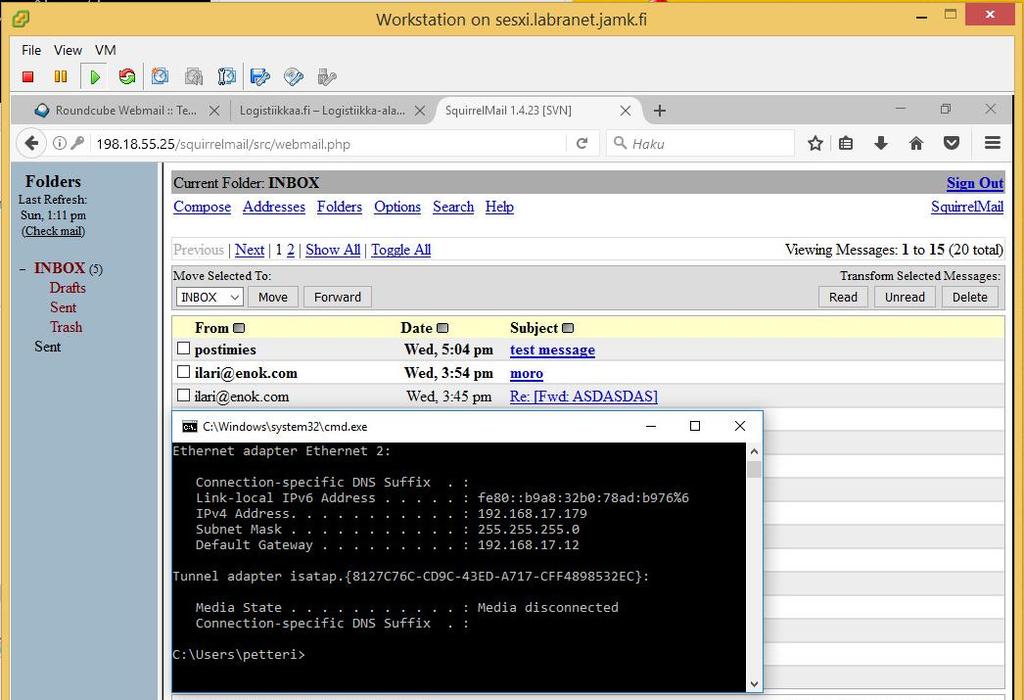Click the green Power On VM icon
Image resolution: width=1024 pixels, height=700 pixels.
(95, 77)
